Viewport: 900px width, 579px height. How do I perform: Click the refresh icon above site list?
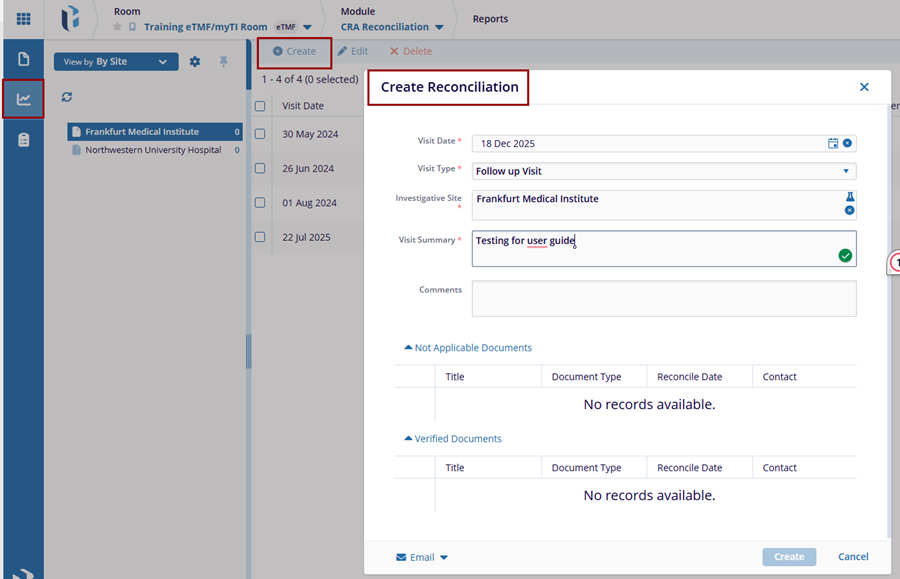pyautogui.click(x=67, y=97)
